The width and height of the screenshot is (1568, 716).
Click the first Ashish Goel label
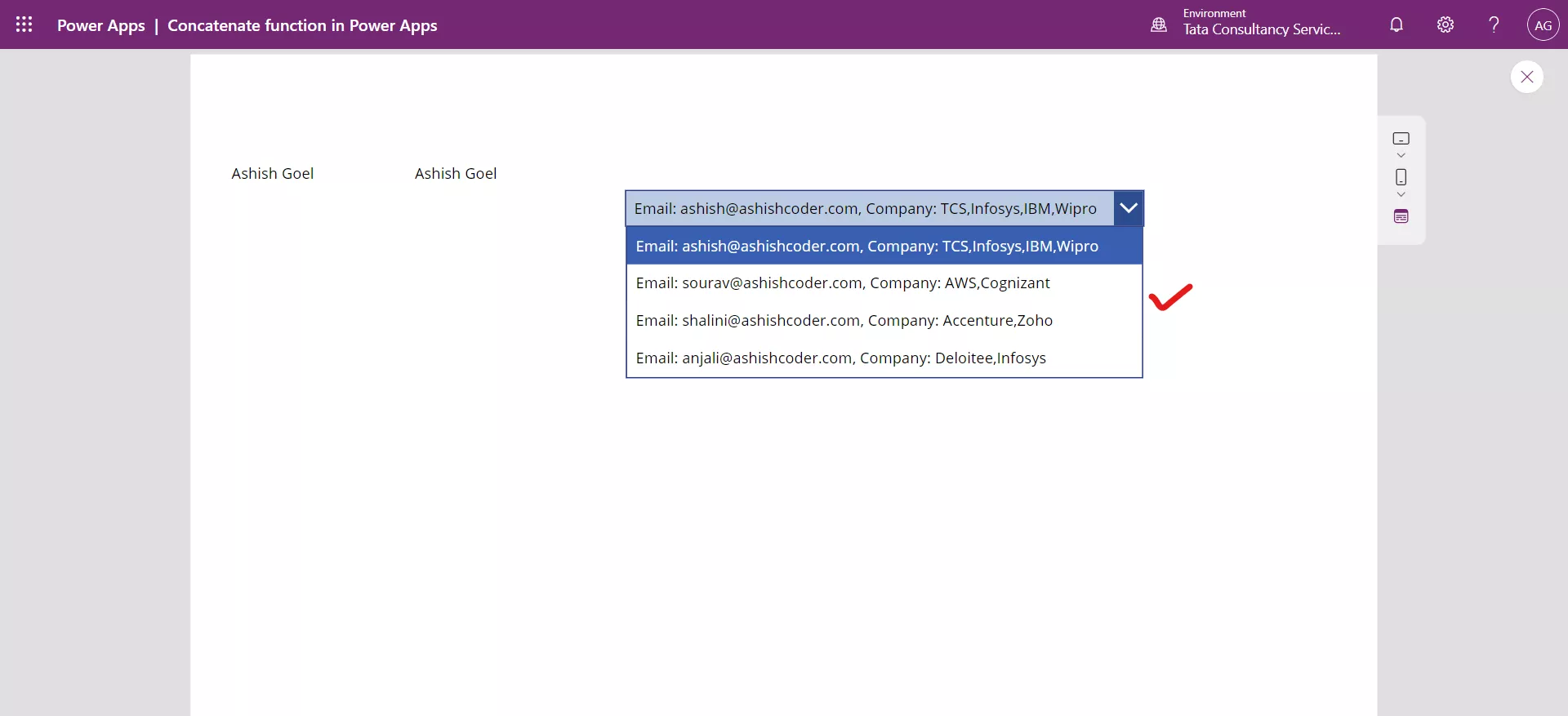pyautogui.click(x=273, y=173)
